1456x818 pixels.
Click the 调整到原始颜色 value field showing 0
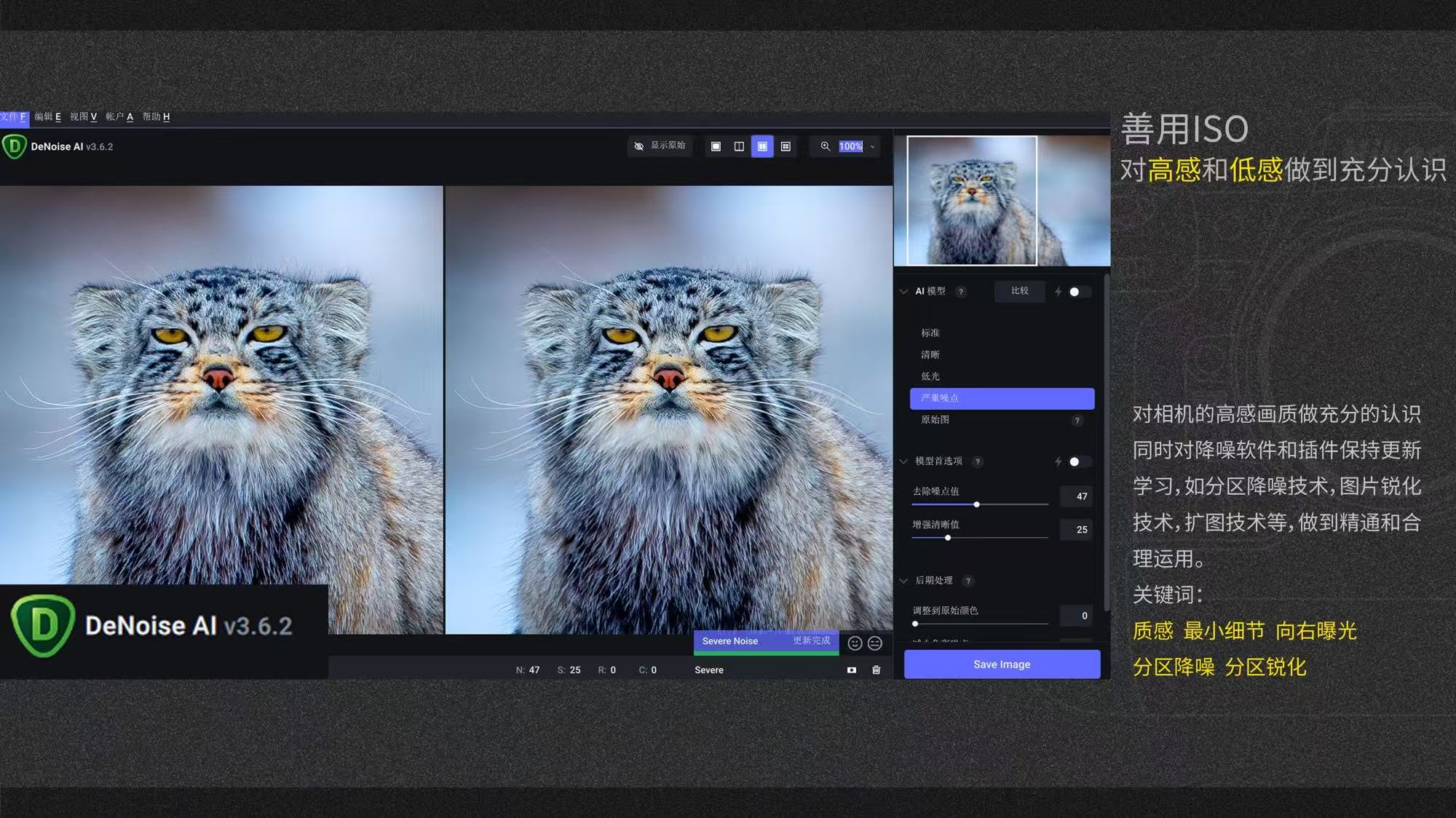1077,616
